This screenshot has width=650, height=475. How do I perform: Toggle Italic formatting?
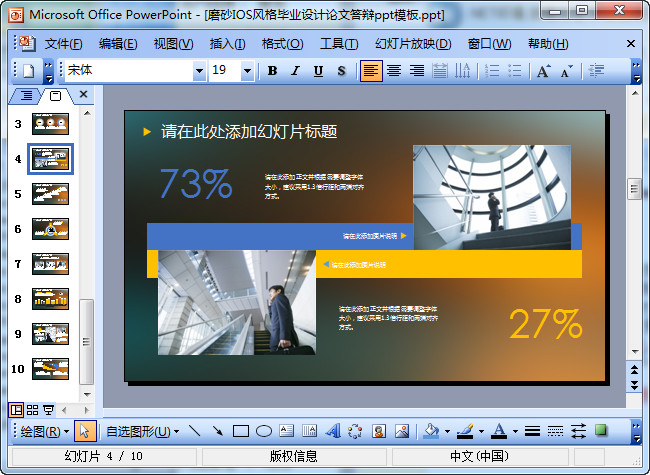[295, 71]
